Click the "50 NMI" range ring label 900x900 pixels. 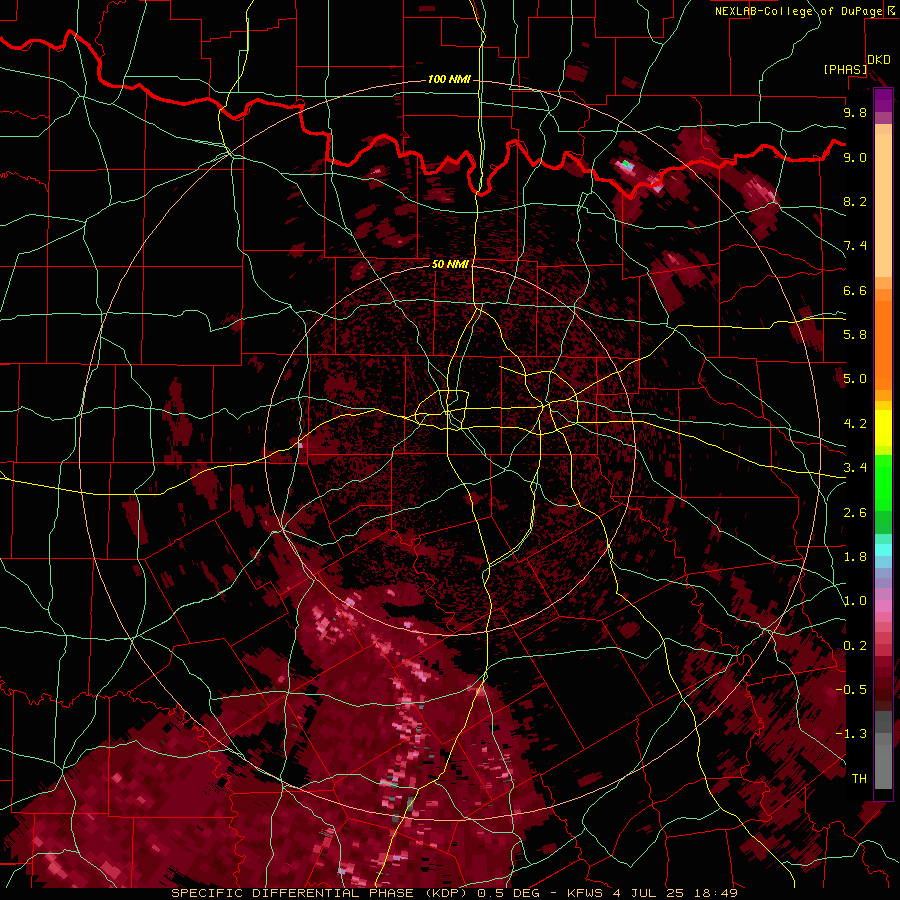(450, 264)
